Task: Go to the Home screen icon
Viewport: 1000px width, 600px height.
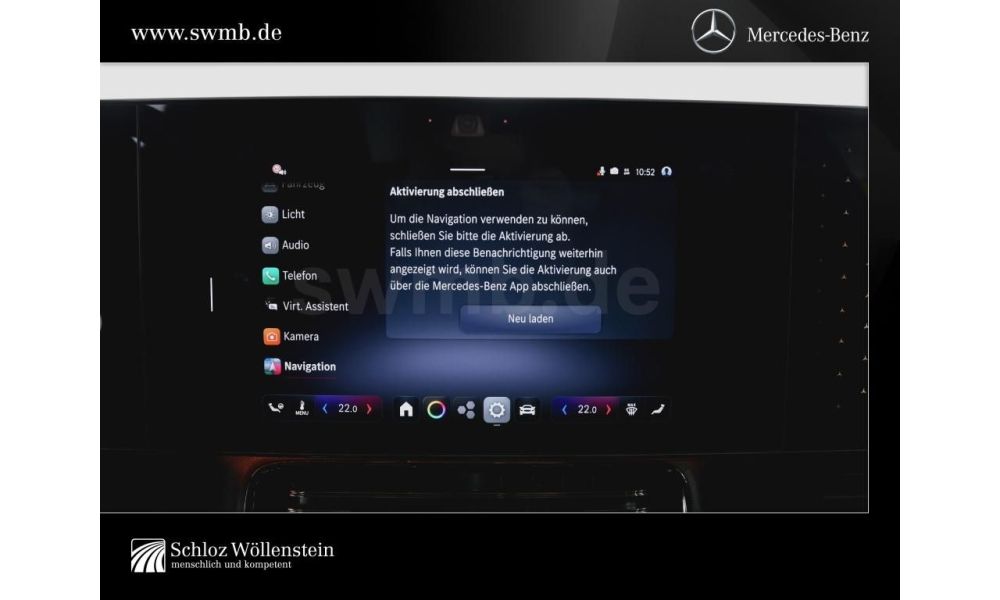Action: [x=406, y=409]
